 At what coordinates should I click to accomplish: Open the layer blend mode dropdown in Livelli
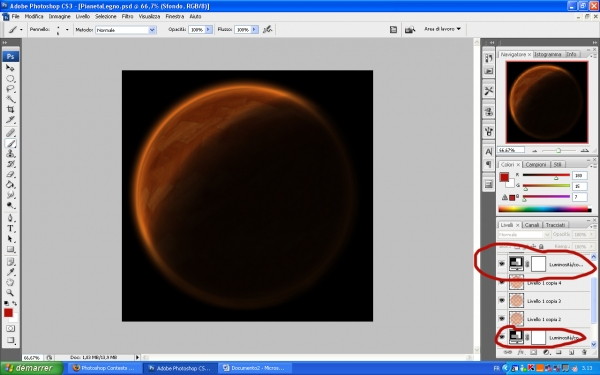point(524,234)
